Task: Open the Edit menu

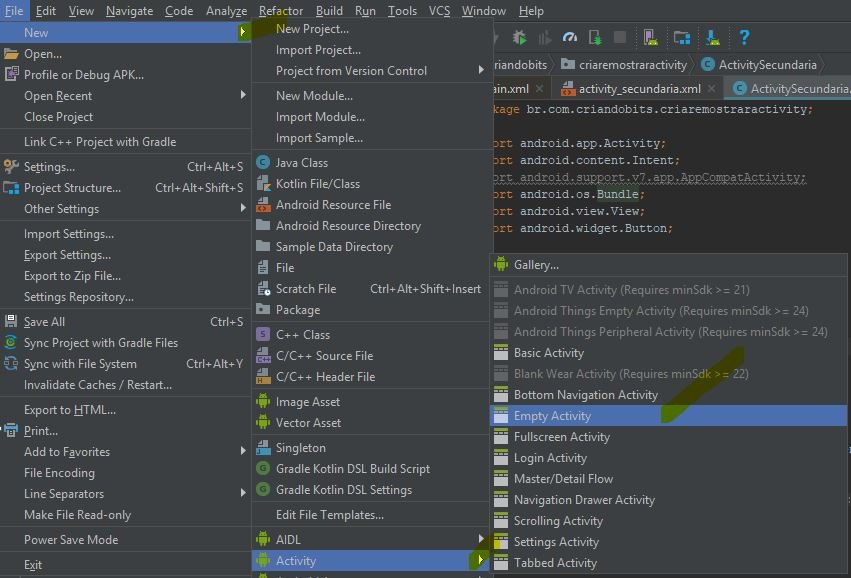Action: pyautogui.click(x=46, y=11)
